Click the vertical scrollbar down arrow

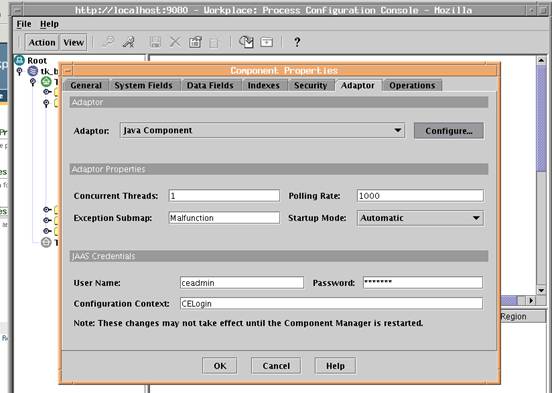click(x=541, y=291)
